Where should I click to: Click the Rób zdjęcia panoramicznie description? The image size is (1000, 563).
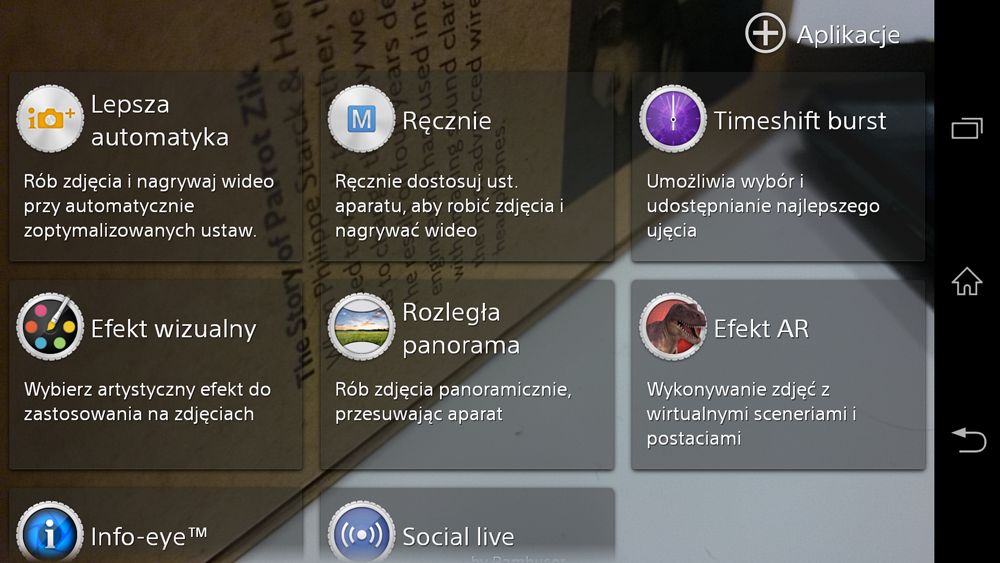pyautogui.click(x=453, y=402)
